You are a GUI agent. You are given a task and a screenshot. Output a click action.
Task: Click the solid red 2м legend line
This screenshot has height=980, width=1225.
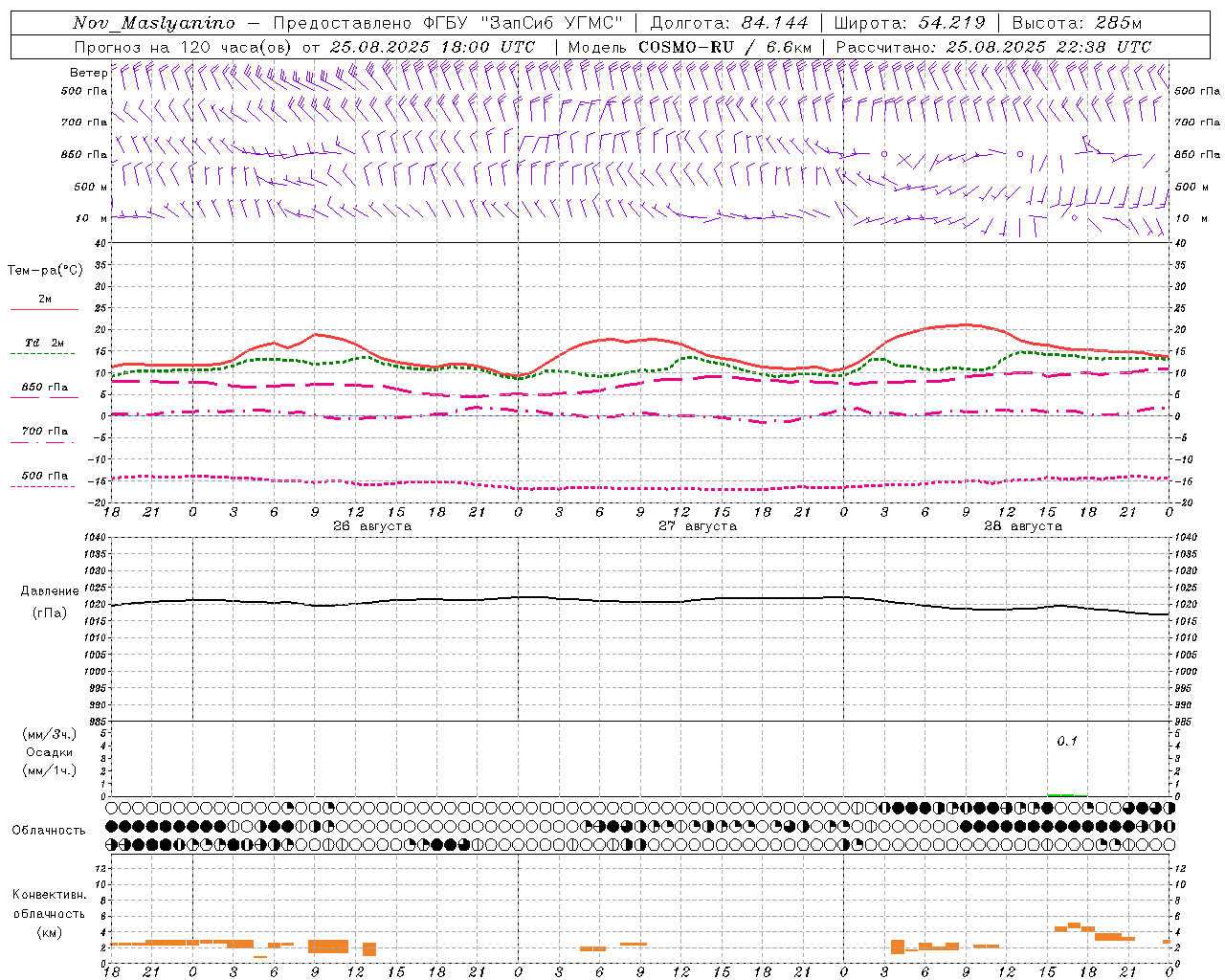pyautogui.click(x=44, y=309)
